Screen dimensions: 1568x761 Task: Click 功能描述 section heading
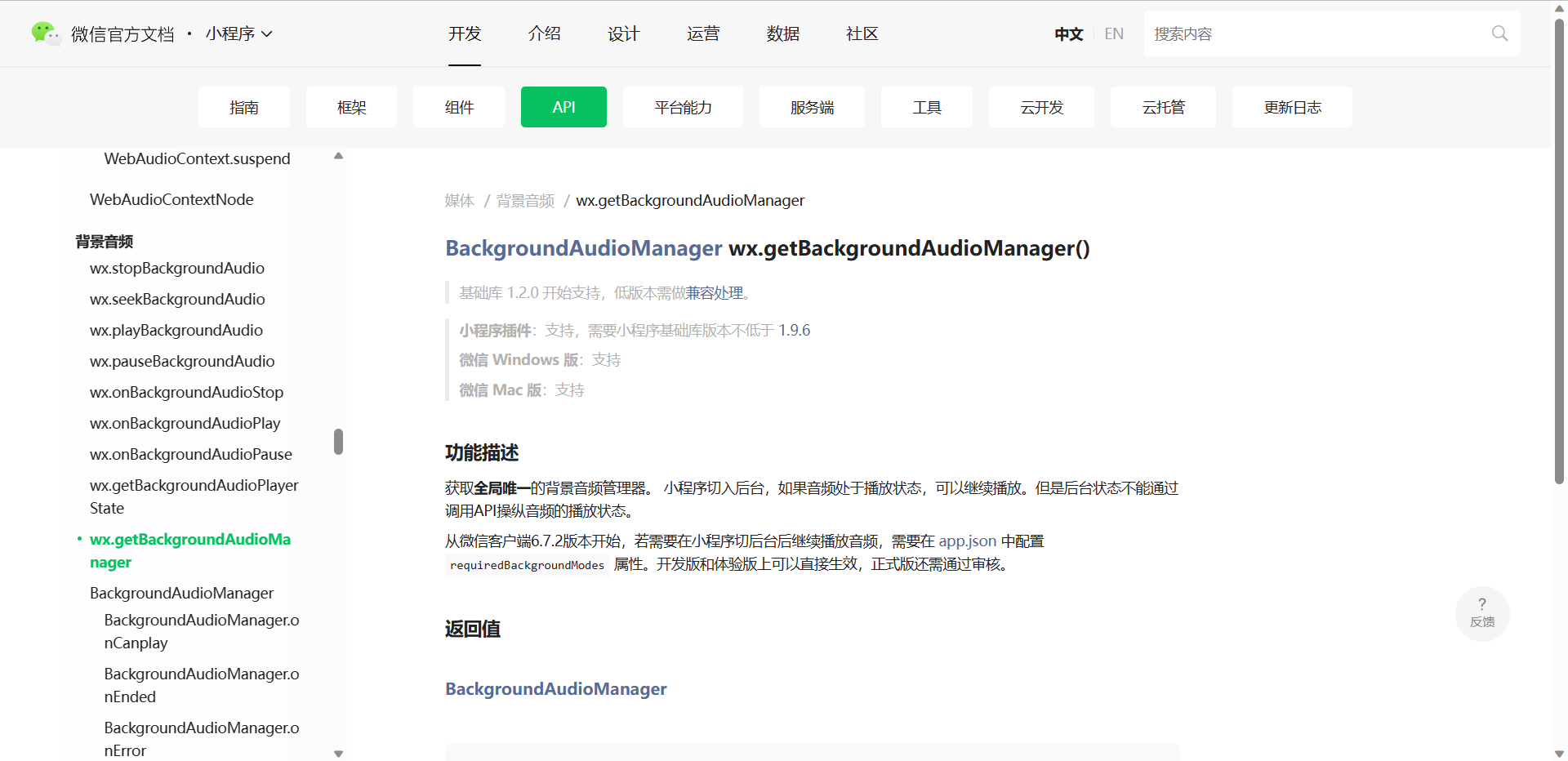pos(482,452)
